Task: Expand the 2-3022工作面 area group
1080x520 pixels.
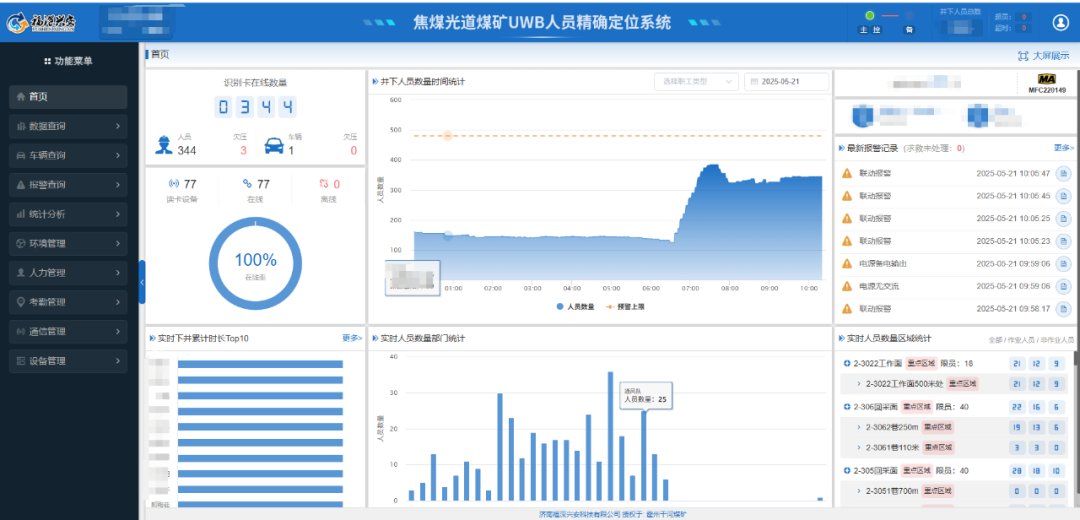Action: point(847,363)
